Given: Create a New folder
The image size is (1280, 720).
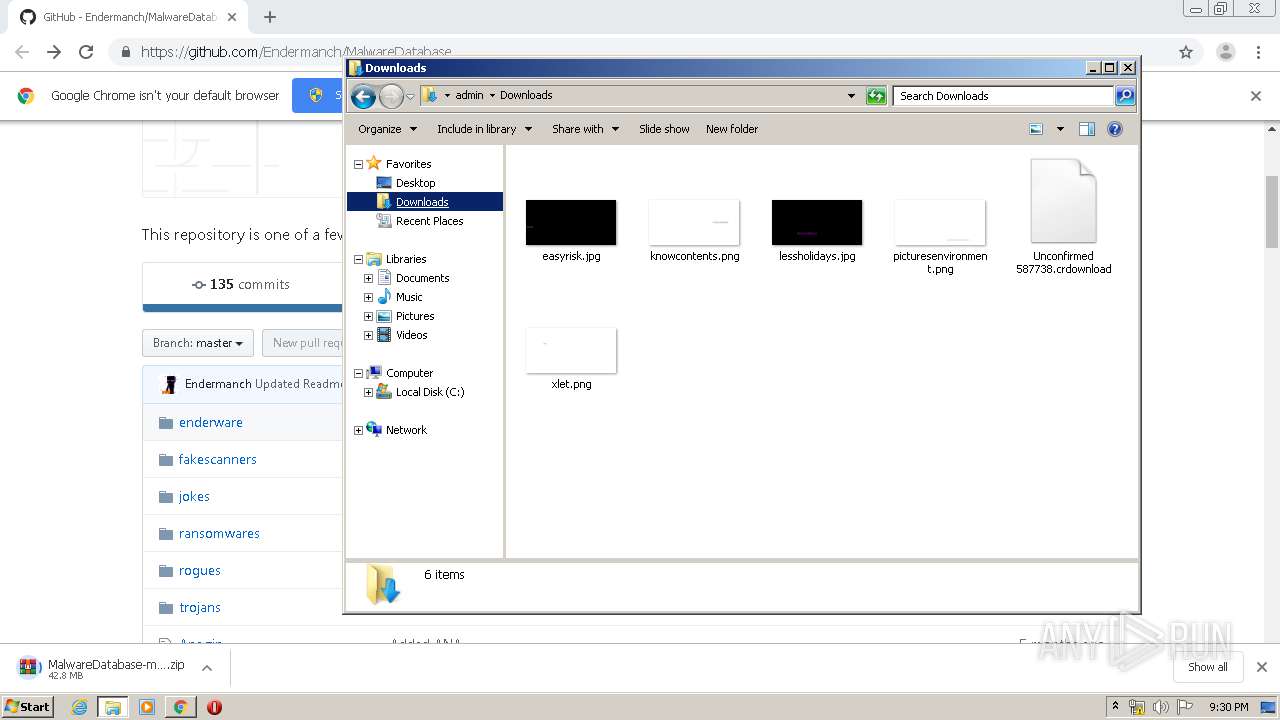Looking at the screenshot, I should pyautogui.click(x=732, y=129).
